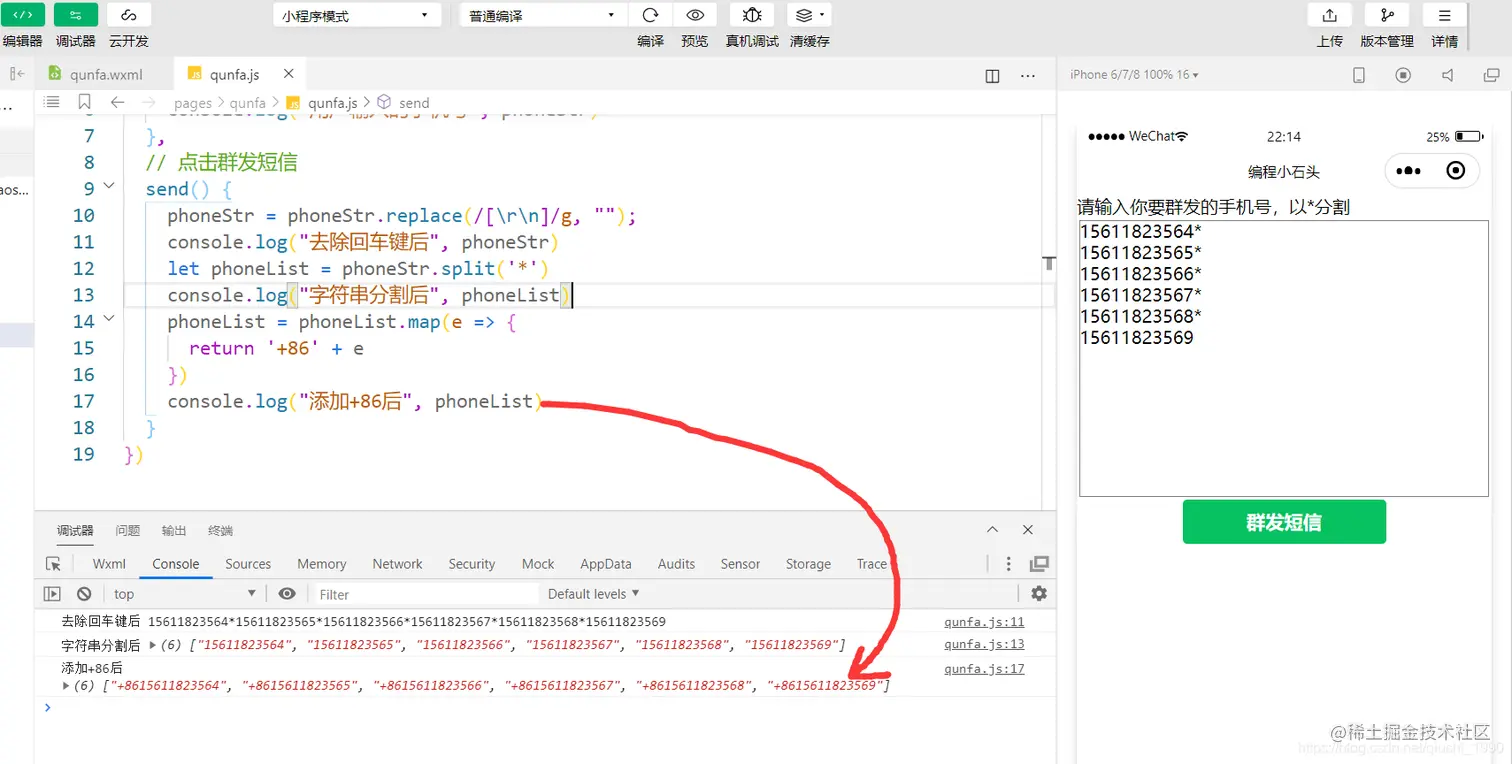1512x764 pixels.
Task: Navigate back with the left arrow
Action: [117, 102]
